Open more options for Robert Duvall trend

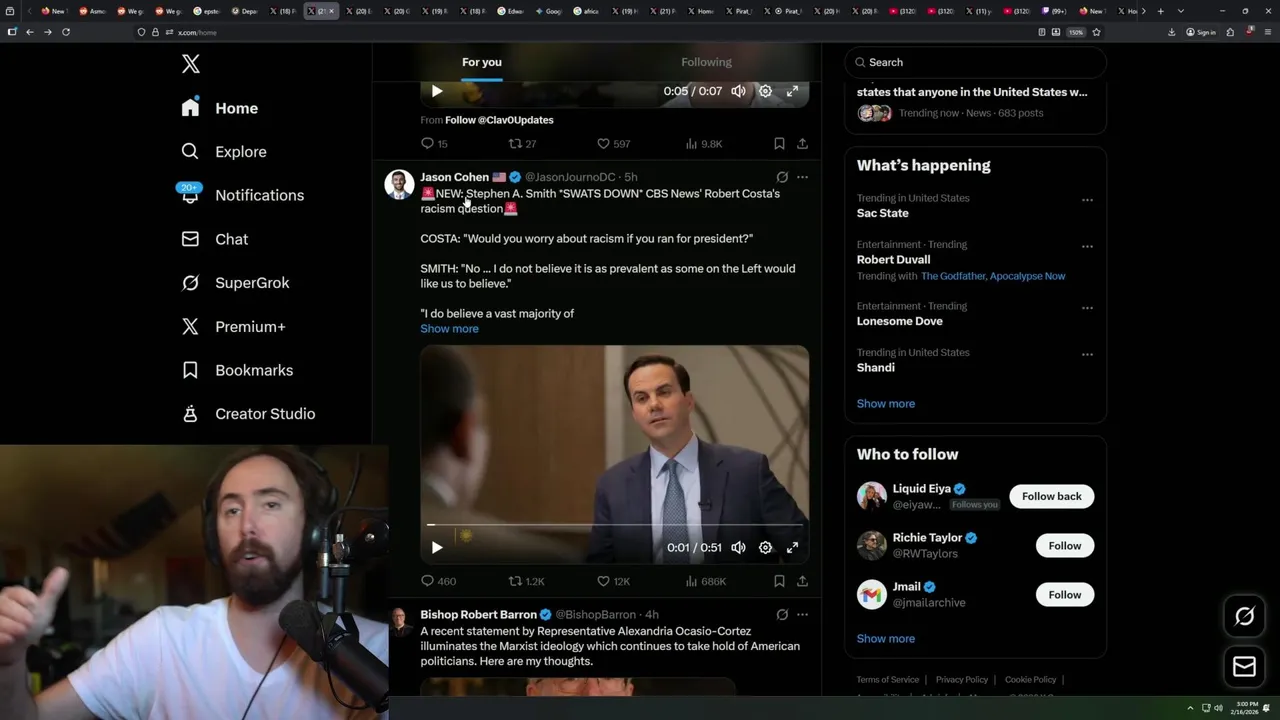point(1087,246)
